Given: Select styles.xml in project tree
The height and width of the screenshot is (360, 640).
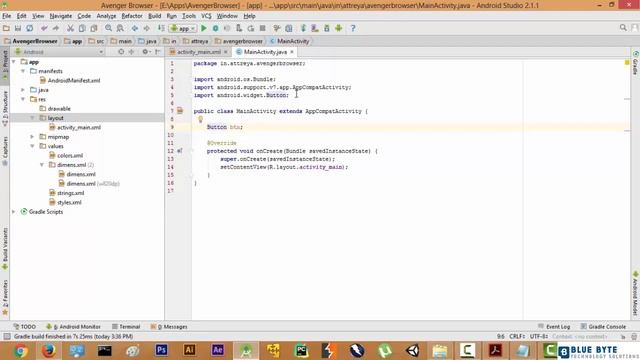Looking at the screenshot, I should (65, 202).
